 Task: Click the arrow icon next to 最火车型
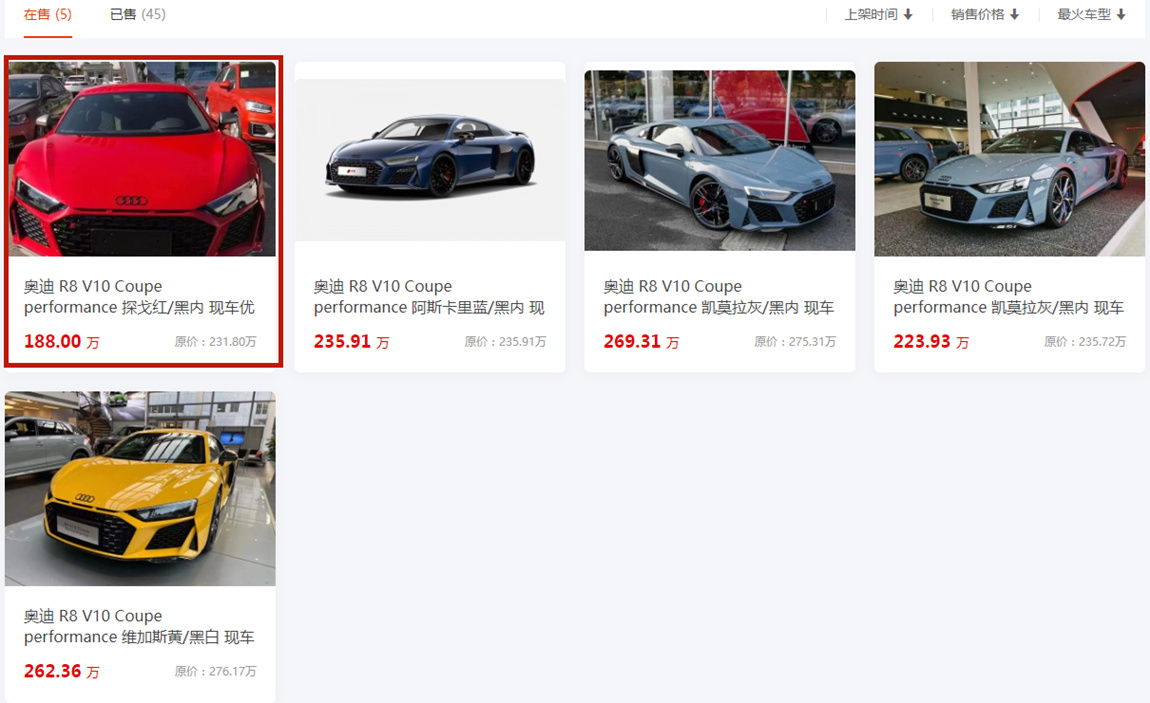click(1121, 15)
